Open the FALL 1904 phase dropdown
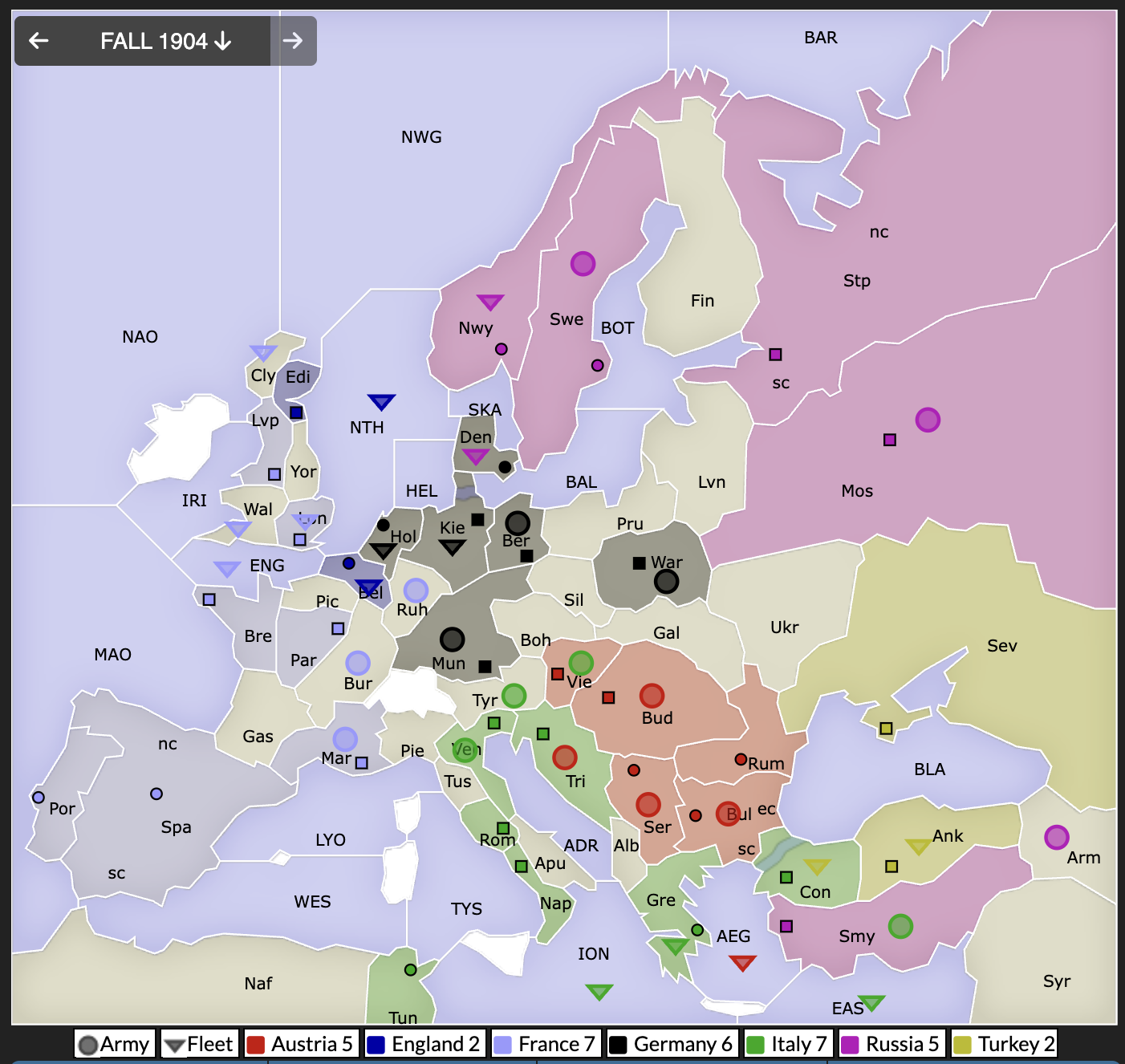This screenshot has width=1125, height=1064. 166,41
